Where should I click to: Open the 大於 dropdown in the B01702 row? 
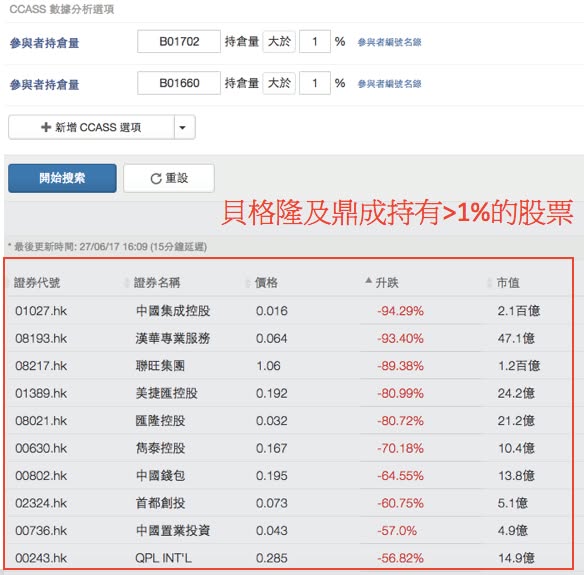(279, 41)
